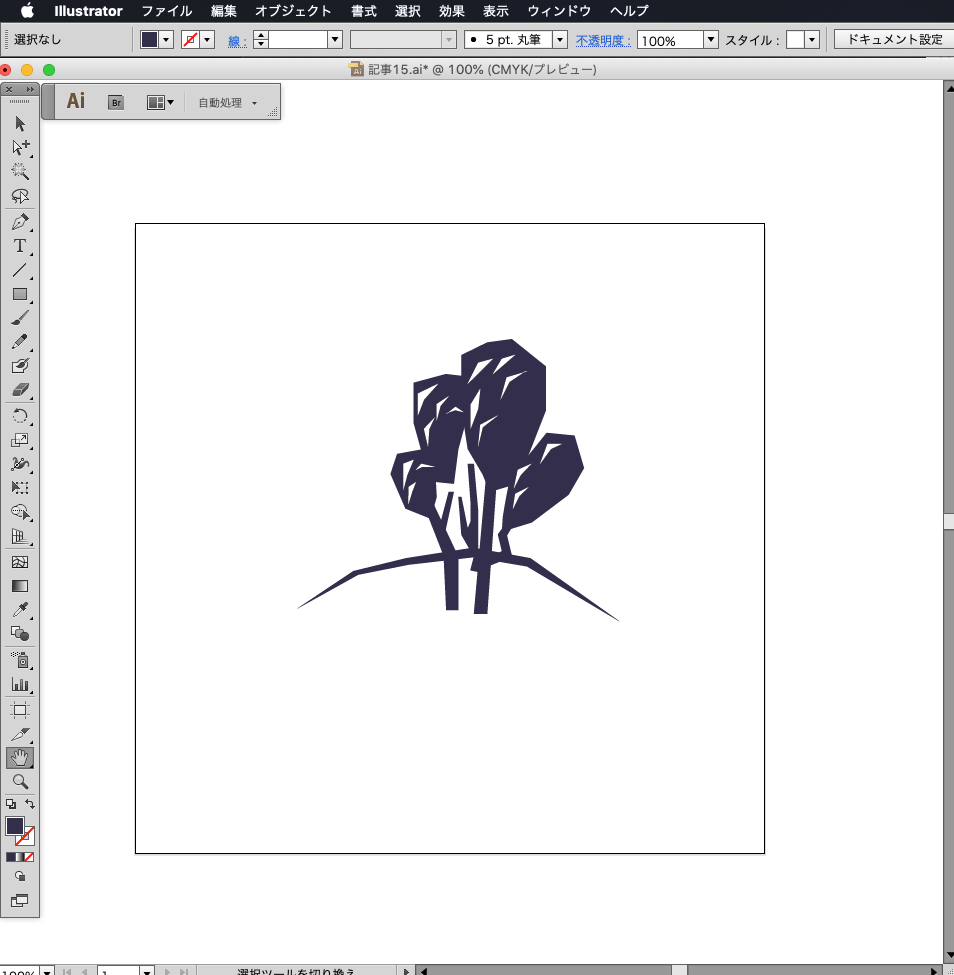Click the 不透明度 link
Image resolution: width=954 pixels, height=975 pixels.
(x=603, y=40)
